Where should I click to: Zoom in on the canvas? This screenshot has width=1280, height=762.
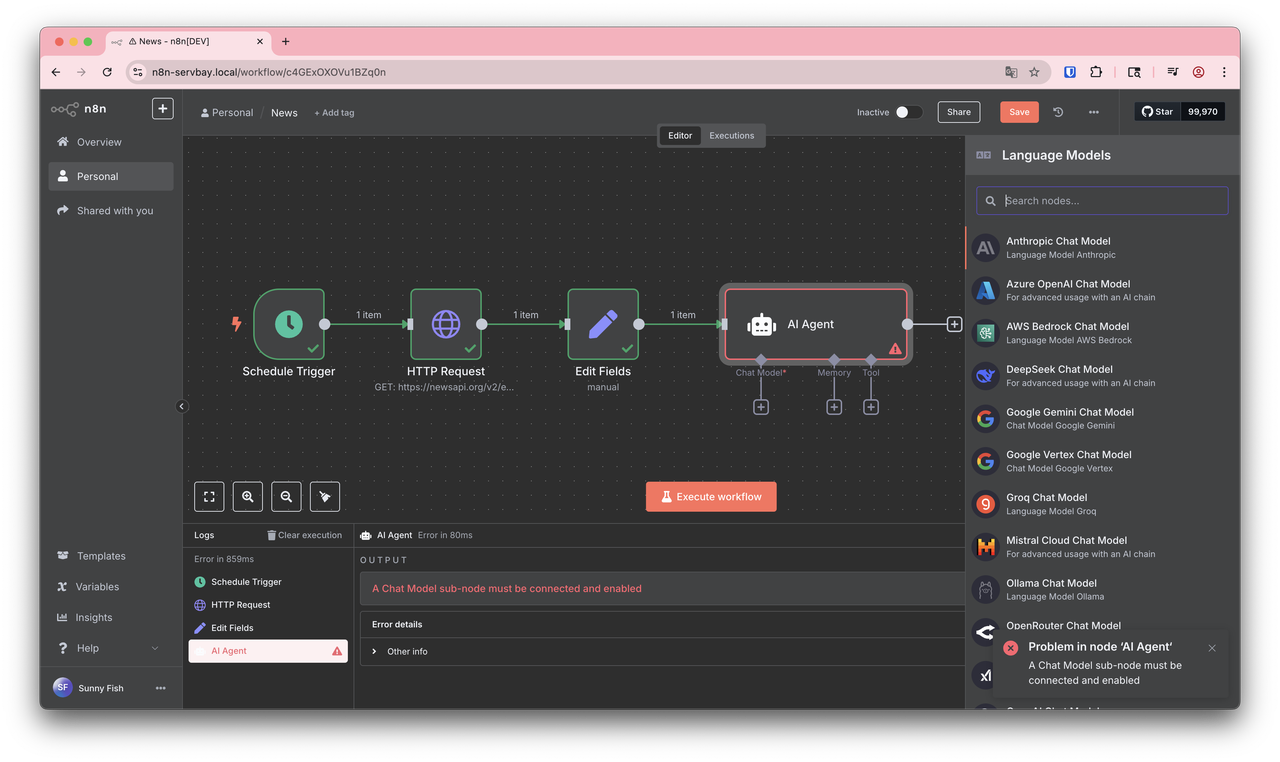click(248, 496)
